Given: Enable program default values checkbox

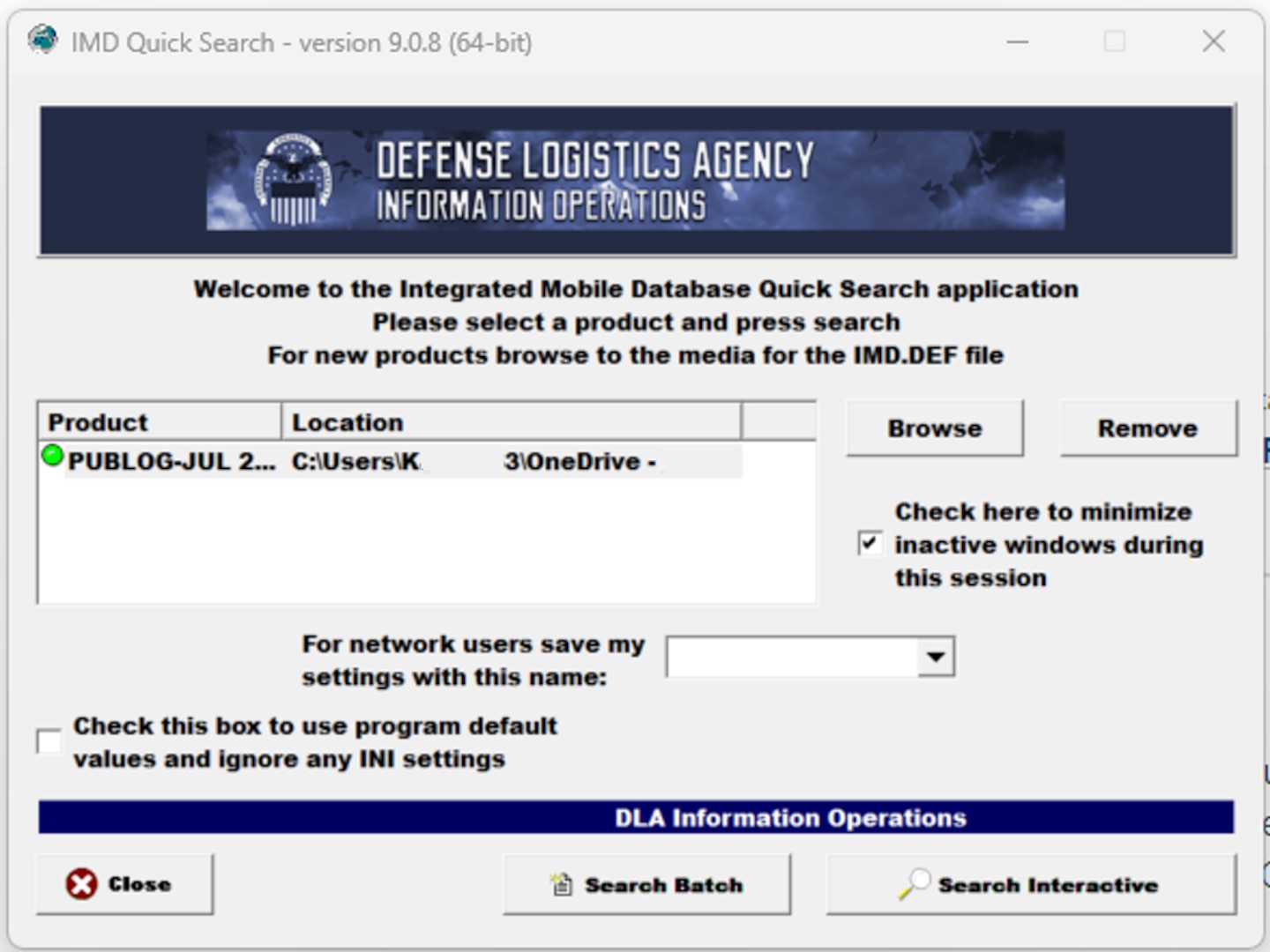Looking at the screenshot, I should click(49, 741).
